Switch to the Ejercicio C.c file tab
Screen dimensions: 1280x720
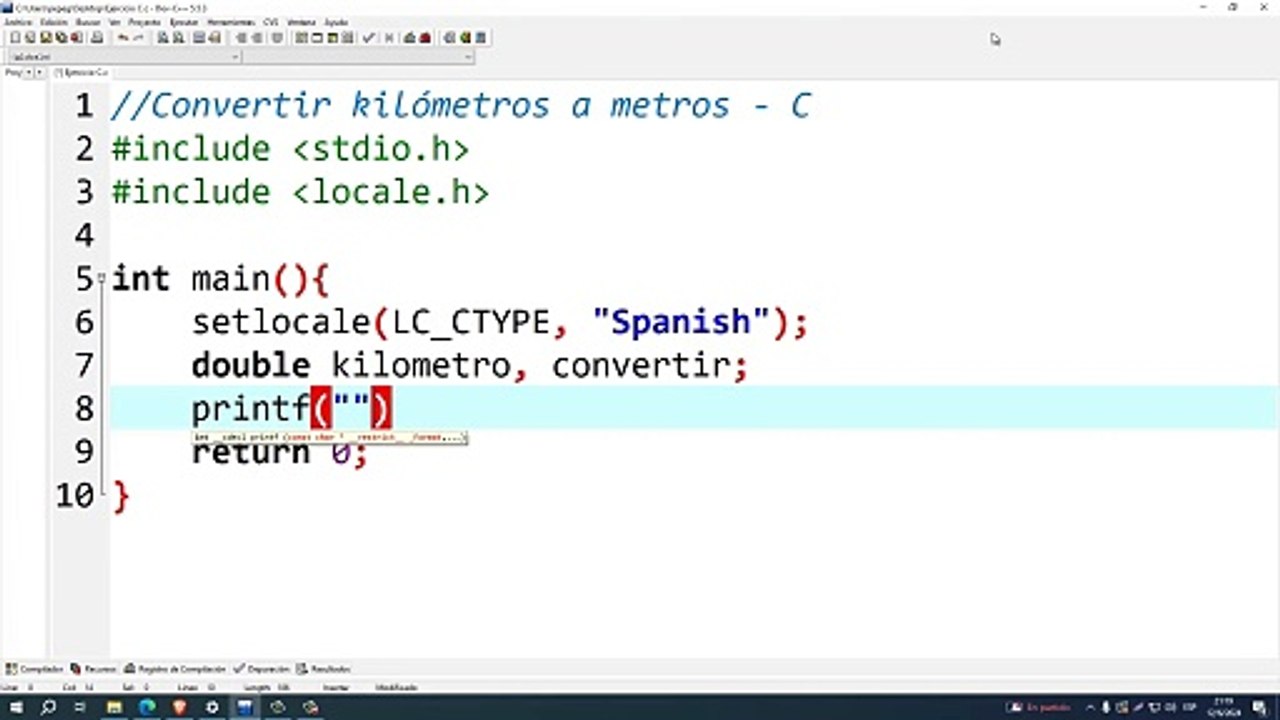[81, 72]
